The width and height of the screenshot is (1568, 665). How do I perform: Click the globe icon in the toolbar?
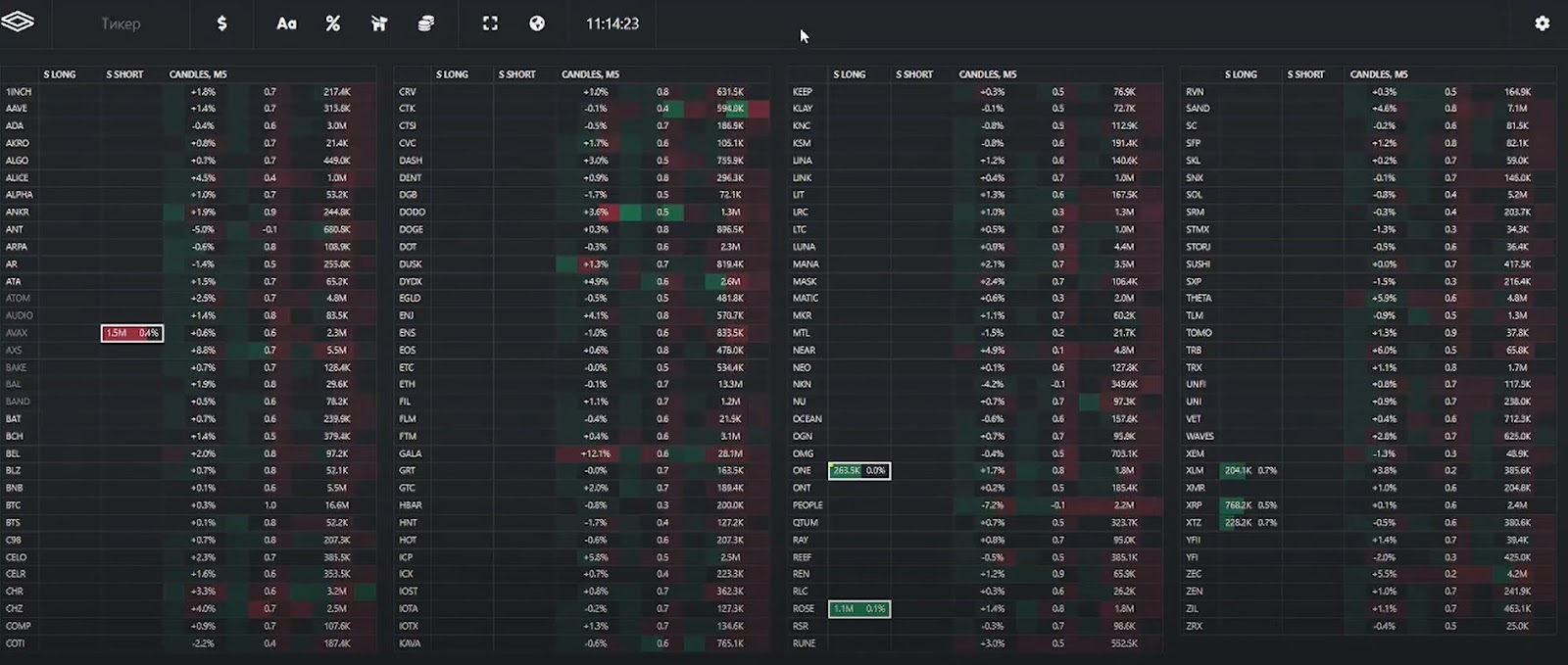click(537, 24)
